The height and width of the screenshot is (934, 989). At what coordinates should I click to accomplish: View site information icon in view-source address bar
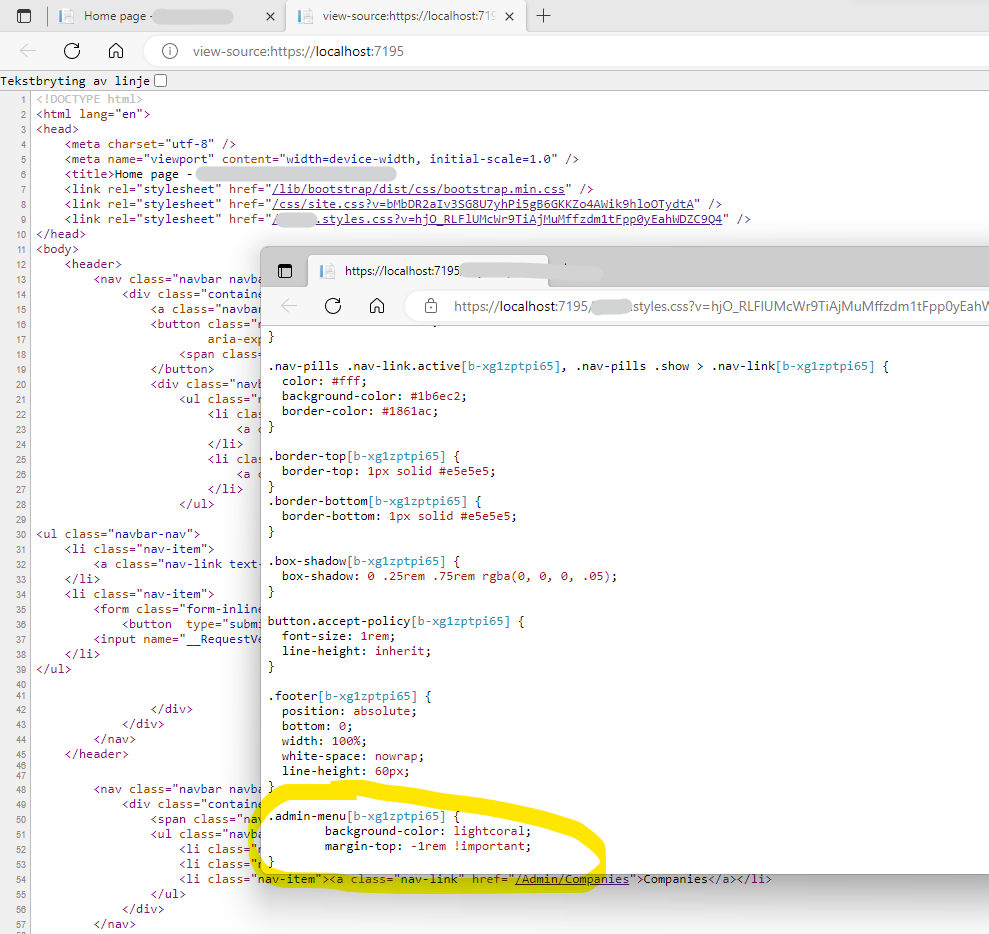pos(170,51)
